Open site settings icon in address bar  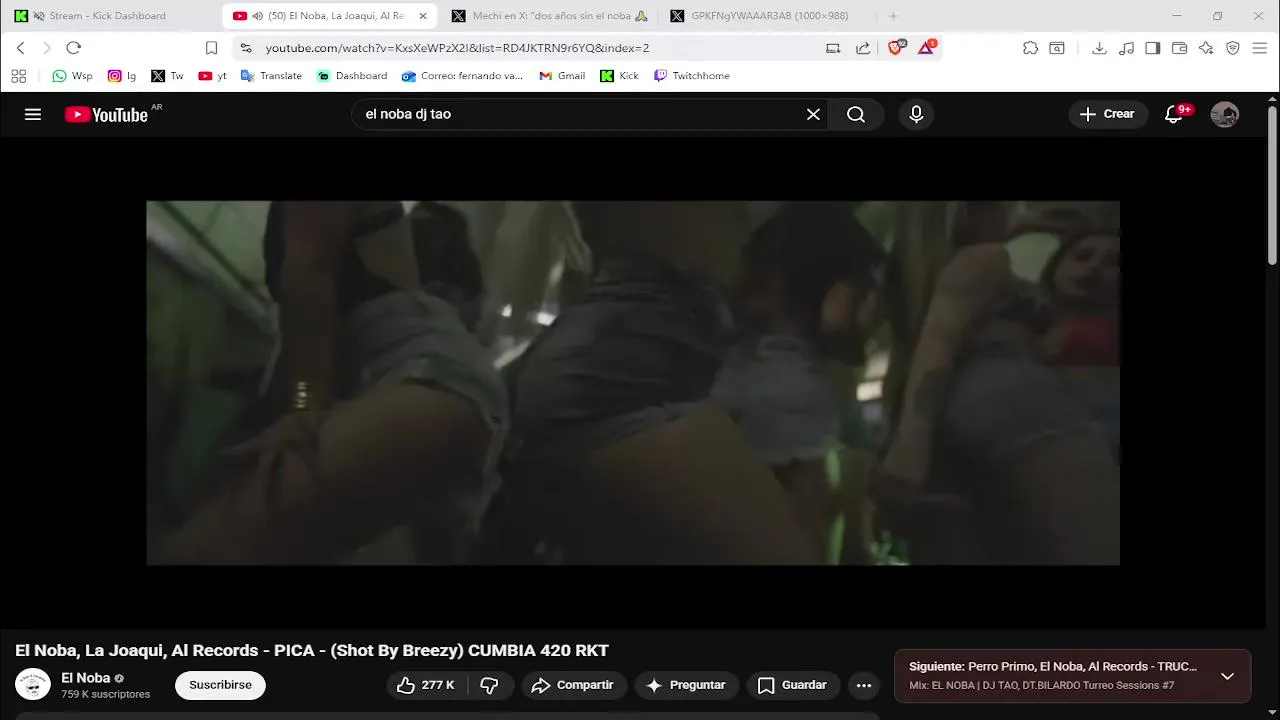[x=246, y=48]
